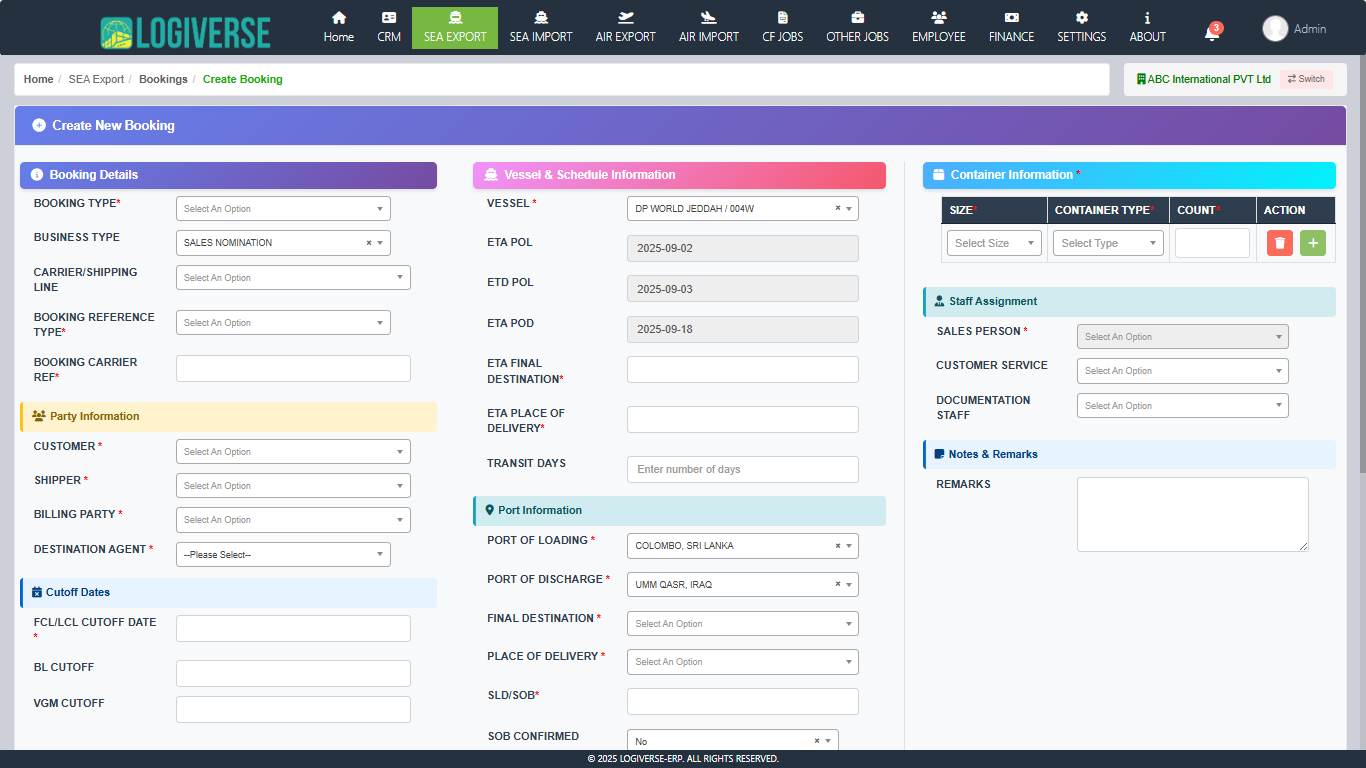The image size is (1366, 768).
Task: Click into the Remarks text area
Action: coord(1192,514)
